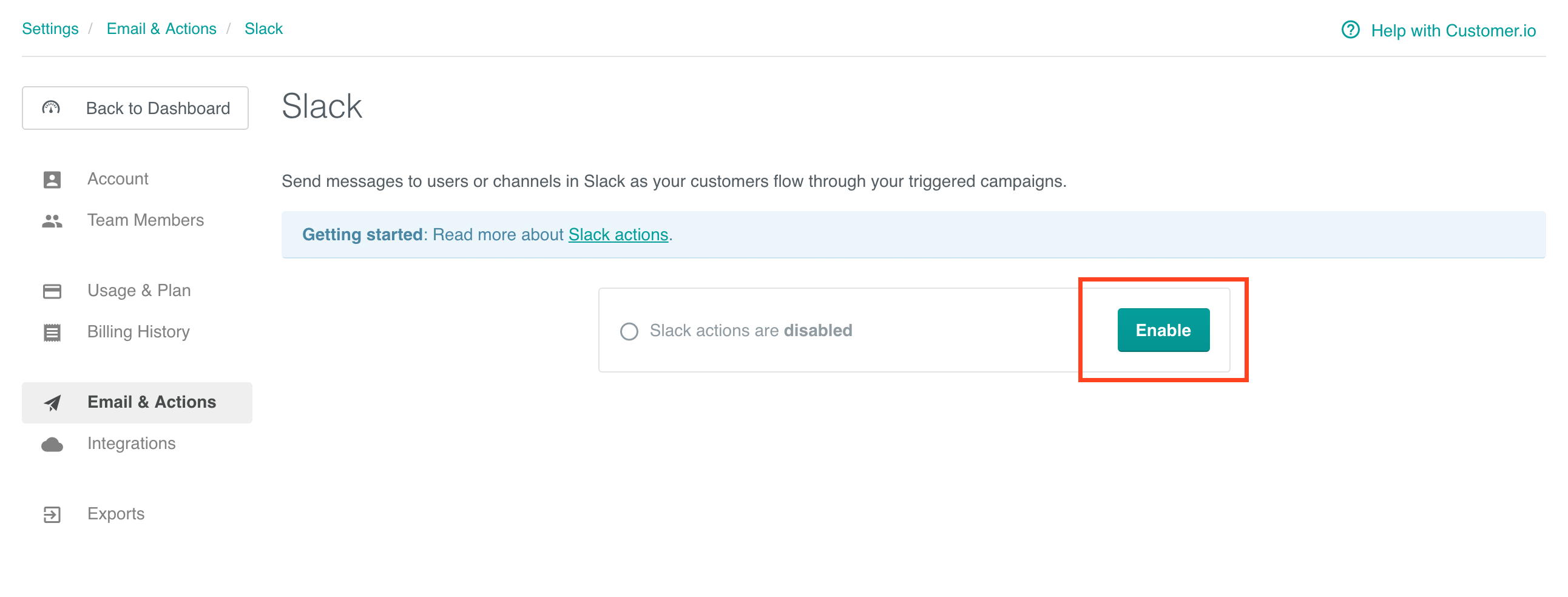Open the Integrations settings page
This screenshot has width=1568, height=597.
click(x=131, y=444)
